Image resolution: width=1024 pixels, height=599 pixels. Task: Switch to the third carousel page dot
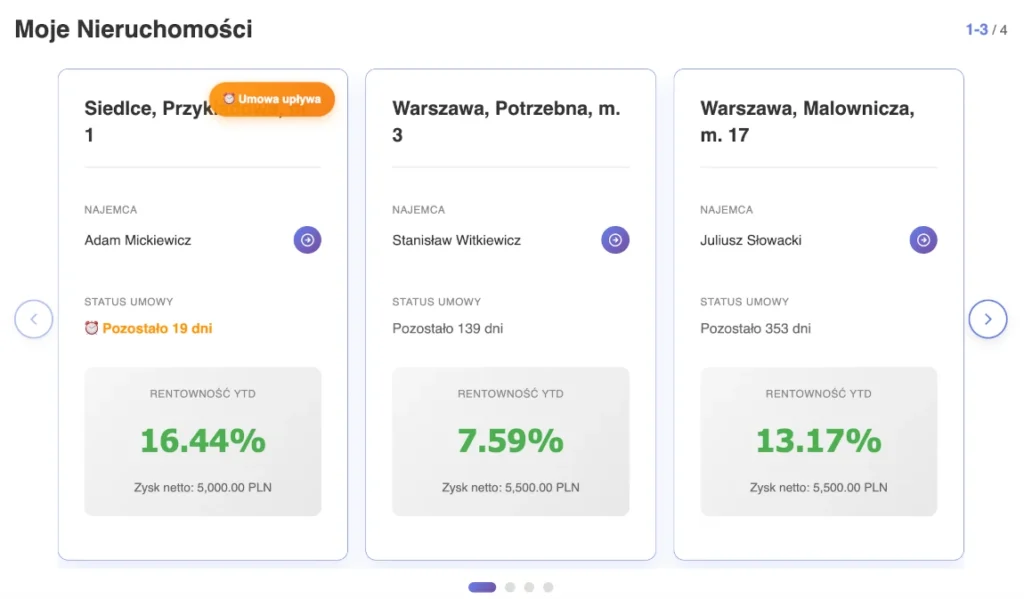(529, 587)
